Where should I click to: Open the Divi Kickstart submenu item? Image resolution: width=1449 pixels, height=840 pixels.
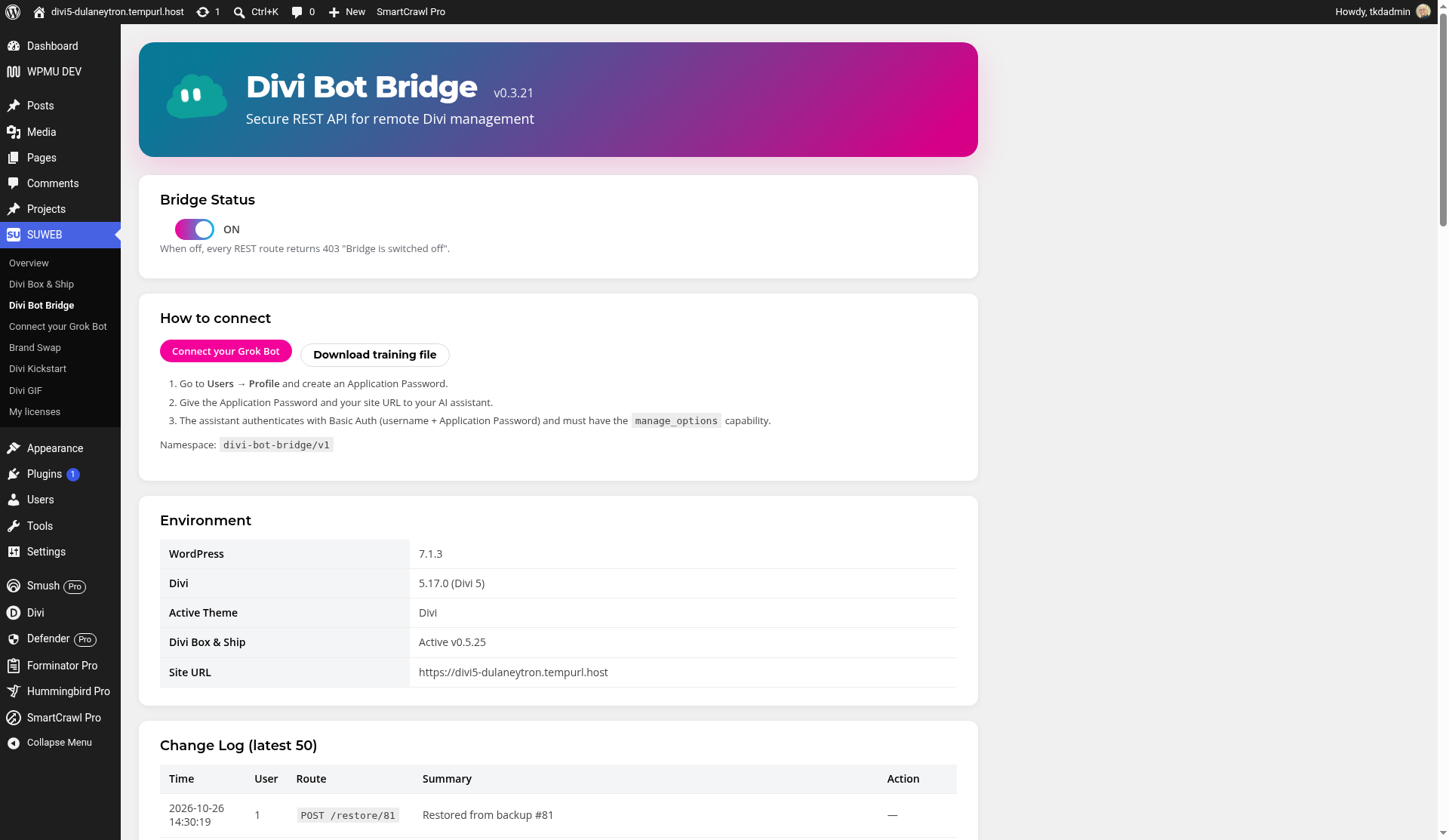tap(38, 369)
